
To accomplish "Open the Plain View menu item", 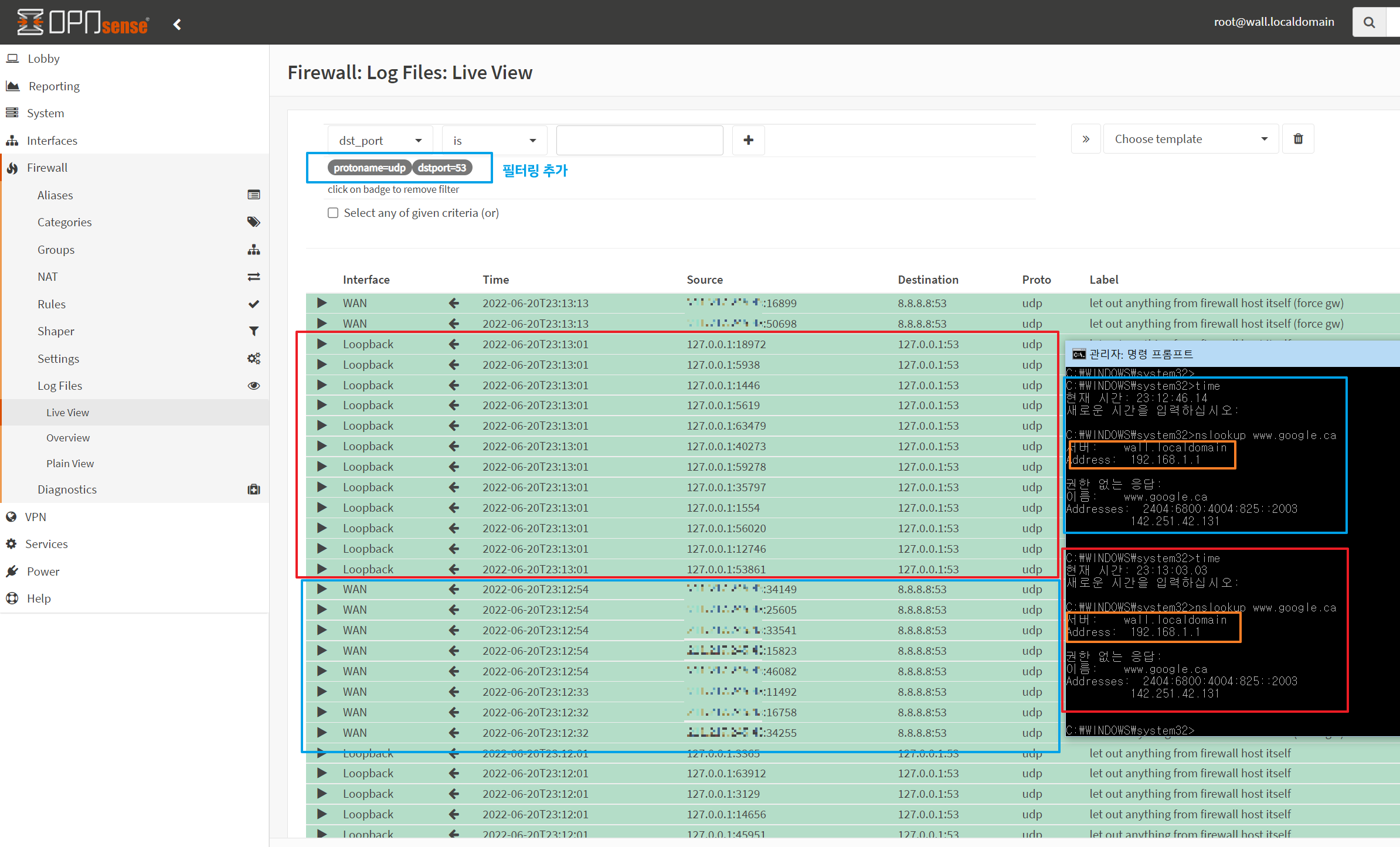I will coord(70,463).
